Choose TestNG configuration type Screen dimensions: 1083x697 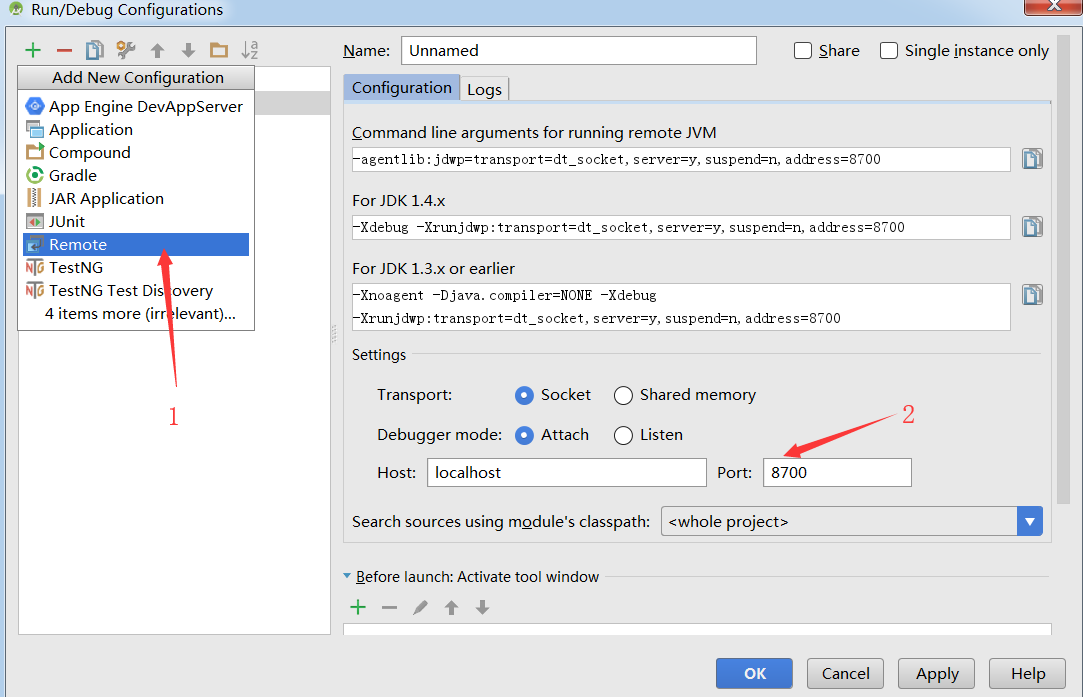tap(136, 267)
